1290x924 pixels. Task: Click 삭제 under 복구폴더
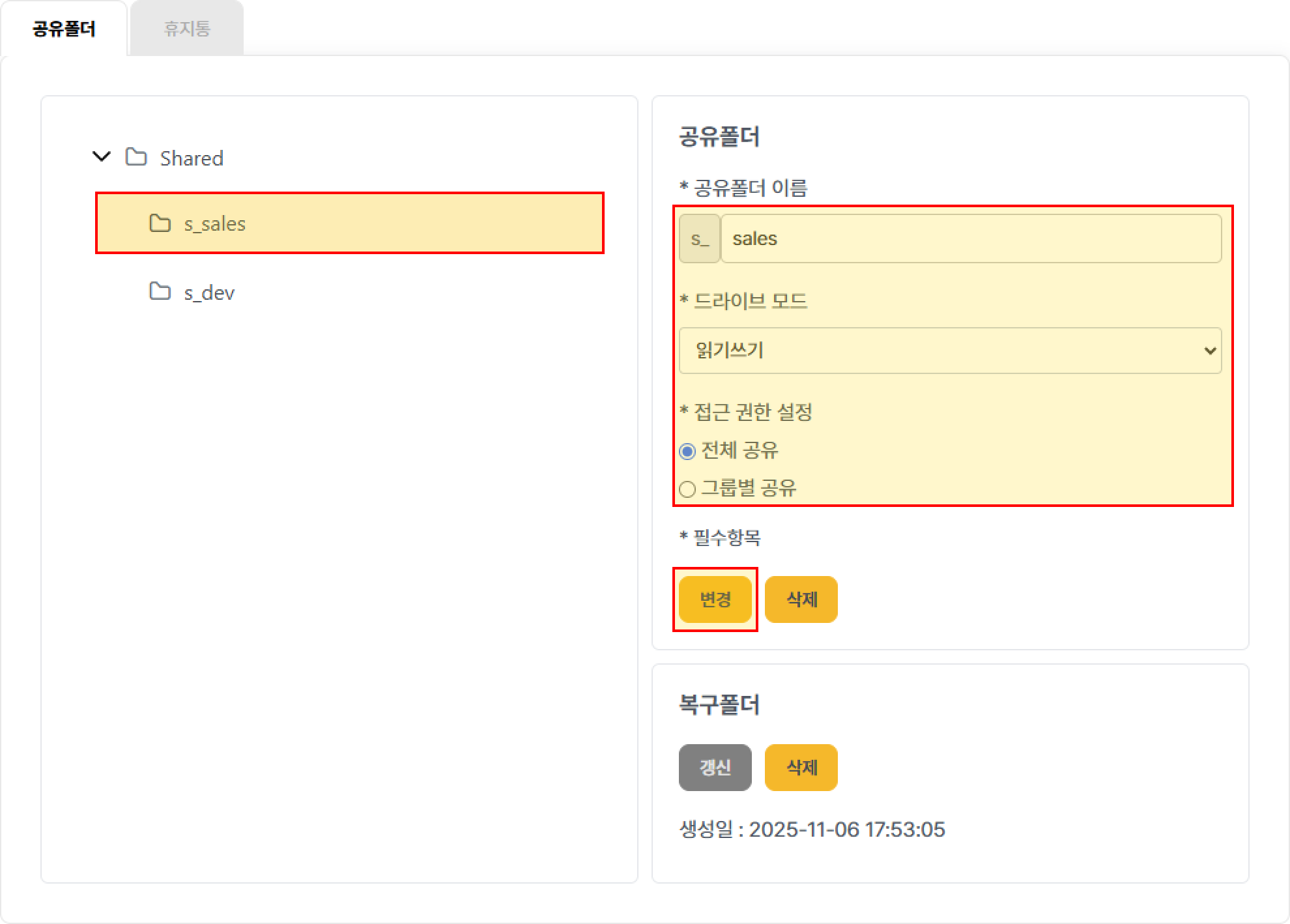(x=801, y=768)
